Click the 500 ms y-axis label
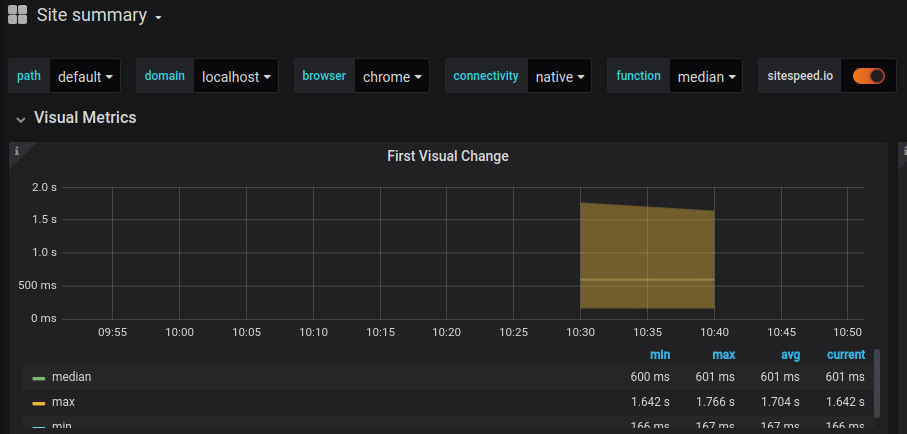Image resolution: width=907 pixels, height=434 pixels. pyautogui.click(x=39, y=285)
